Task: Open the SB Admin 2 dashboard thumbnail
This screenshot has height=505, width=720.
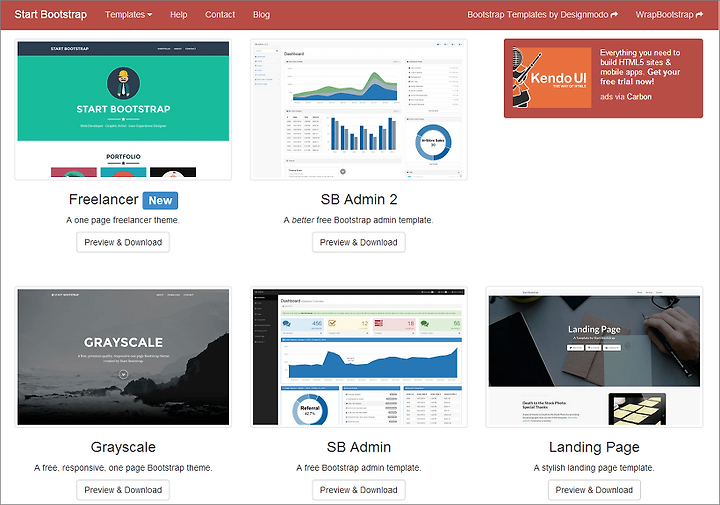Action: coord(359,110)
